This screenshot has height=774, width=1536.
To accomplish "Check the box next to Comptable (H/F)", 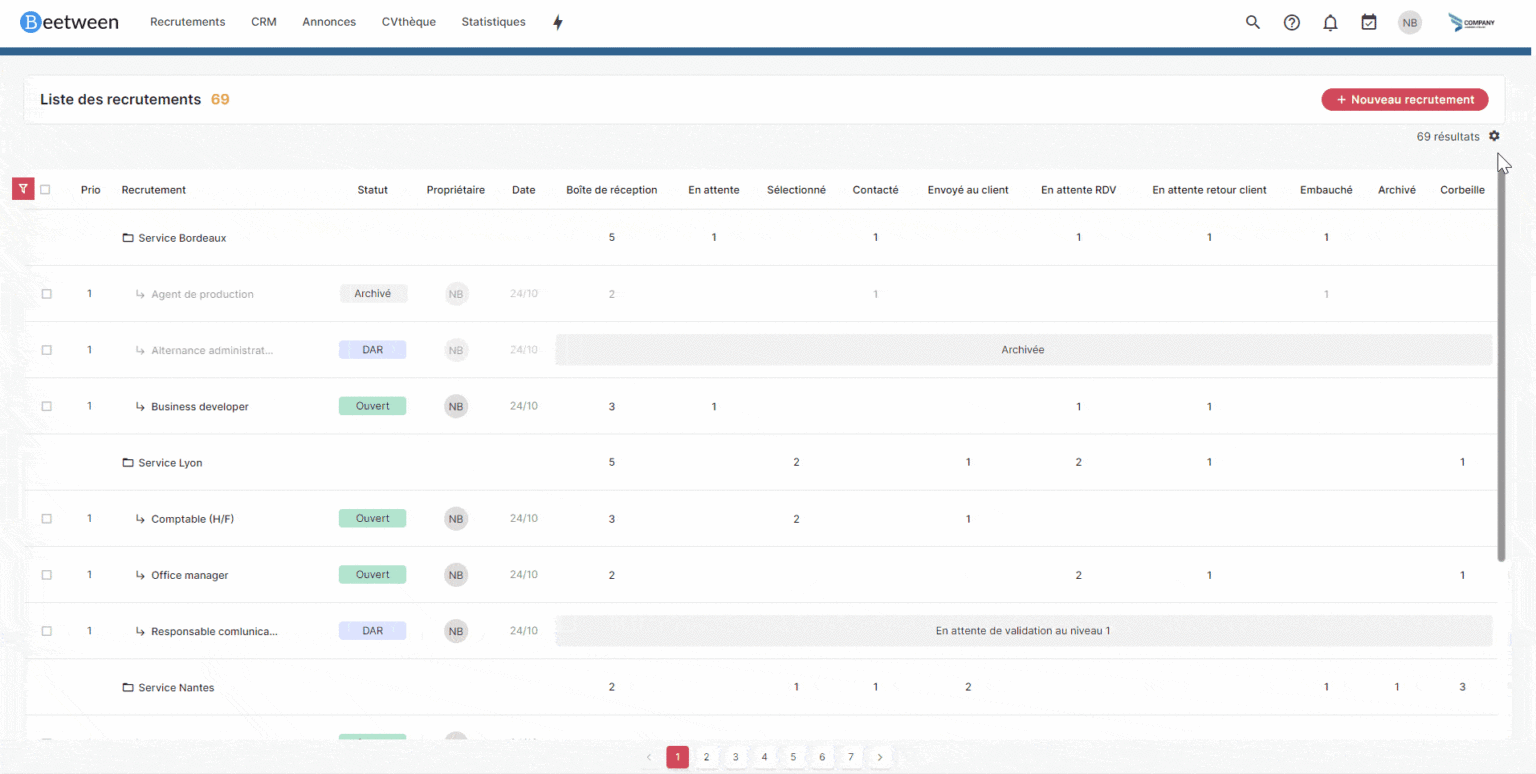I will point(46,518).
